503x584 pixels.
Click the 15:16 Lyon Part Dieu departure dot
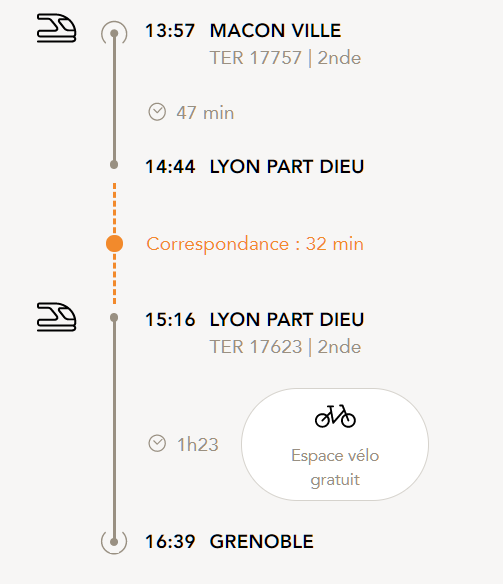pyautogui.click(x=114, y=318)
